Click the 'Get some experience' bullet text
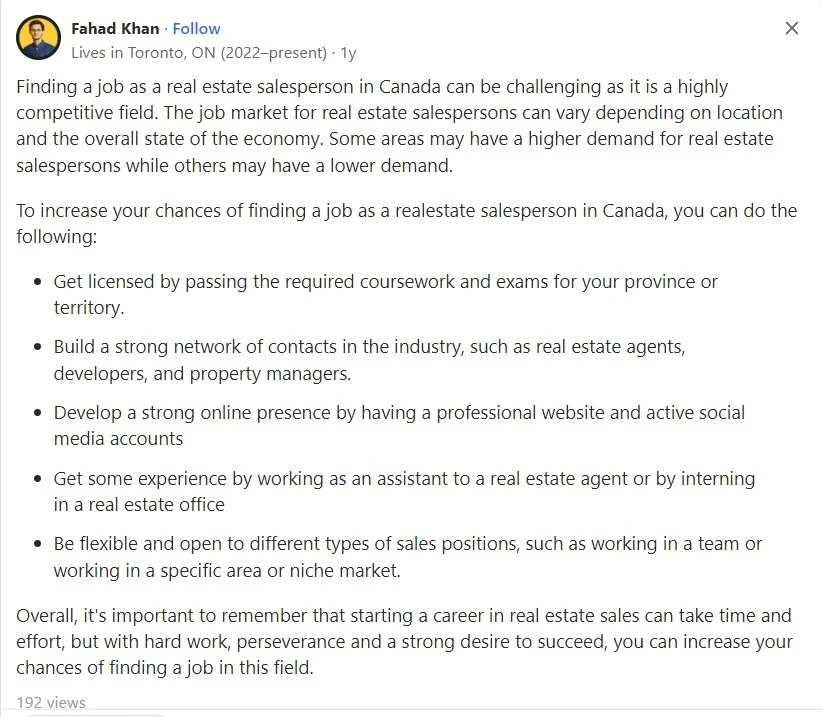 click(404, 491)
